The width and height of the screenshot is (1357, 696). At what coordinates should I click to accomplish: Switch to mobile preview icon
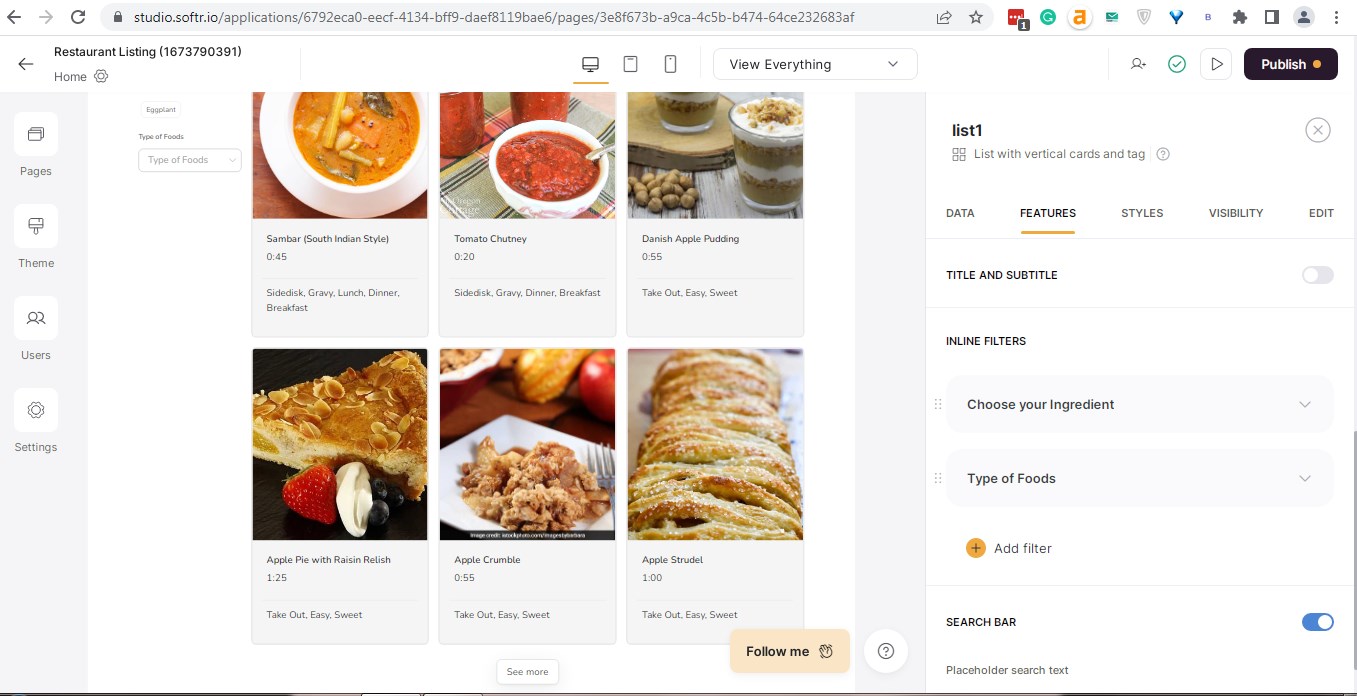click(x=671, y=64)
